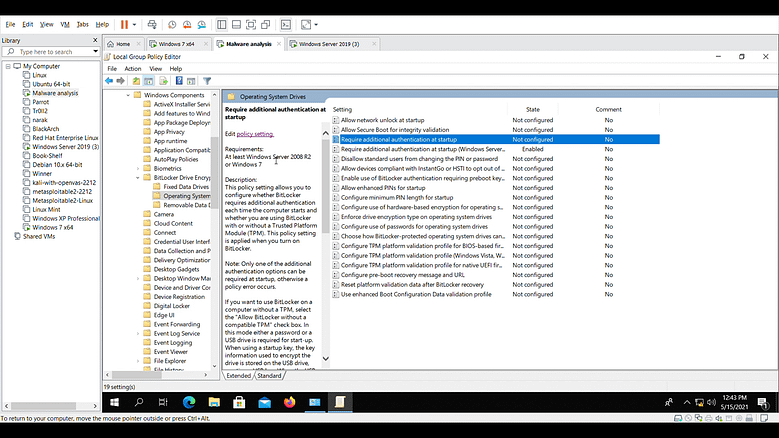The image size is (779, 438).
Task: Open the Policy Editor View menu
Action: coord(156,69)
